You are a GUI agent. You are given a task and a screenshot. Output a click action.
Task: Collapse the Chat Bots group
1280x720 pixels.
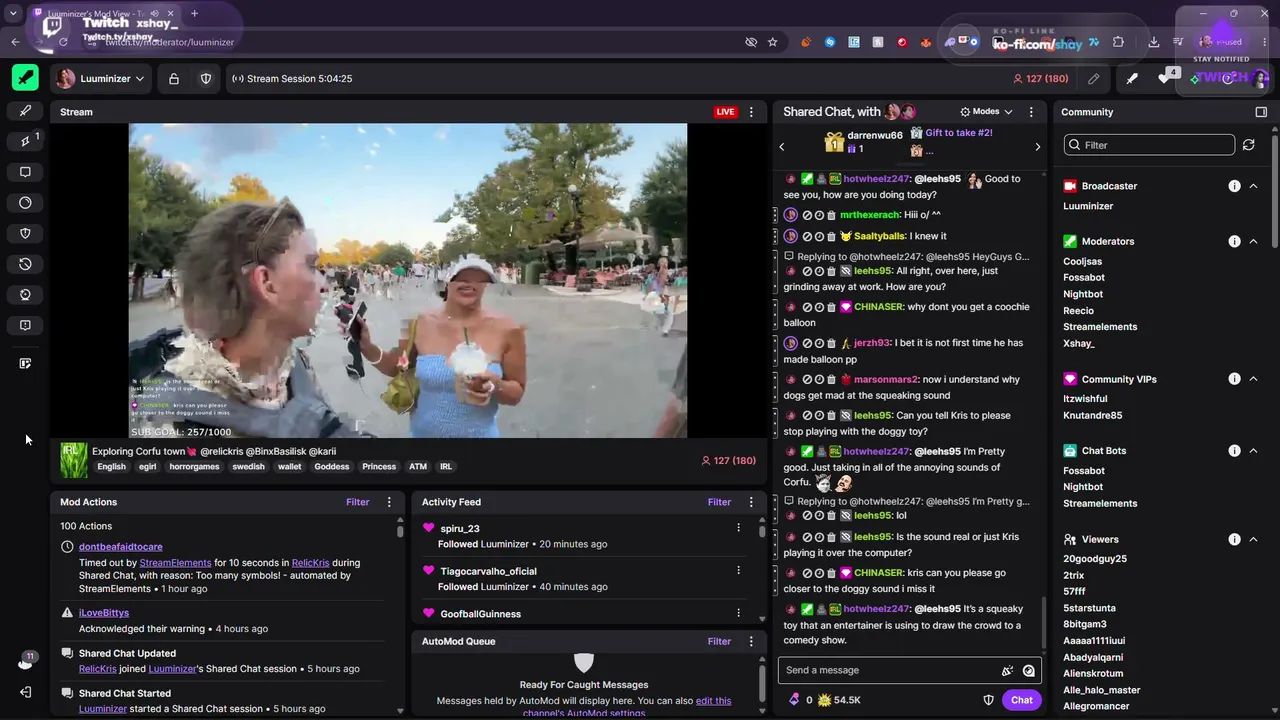(1253, 451)
